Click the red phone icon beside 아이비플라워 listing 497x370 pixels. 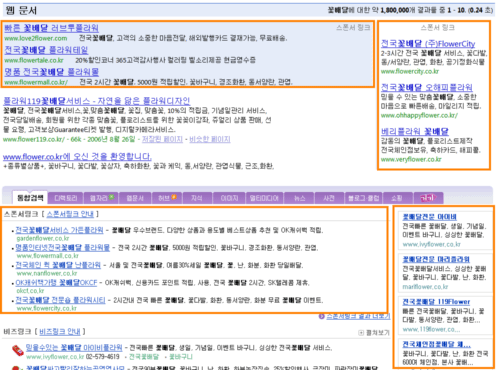pos(18,350)
